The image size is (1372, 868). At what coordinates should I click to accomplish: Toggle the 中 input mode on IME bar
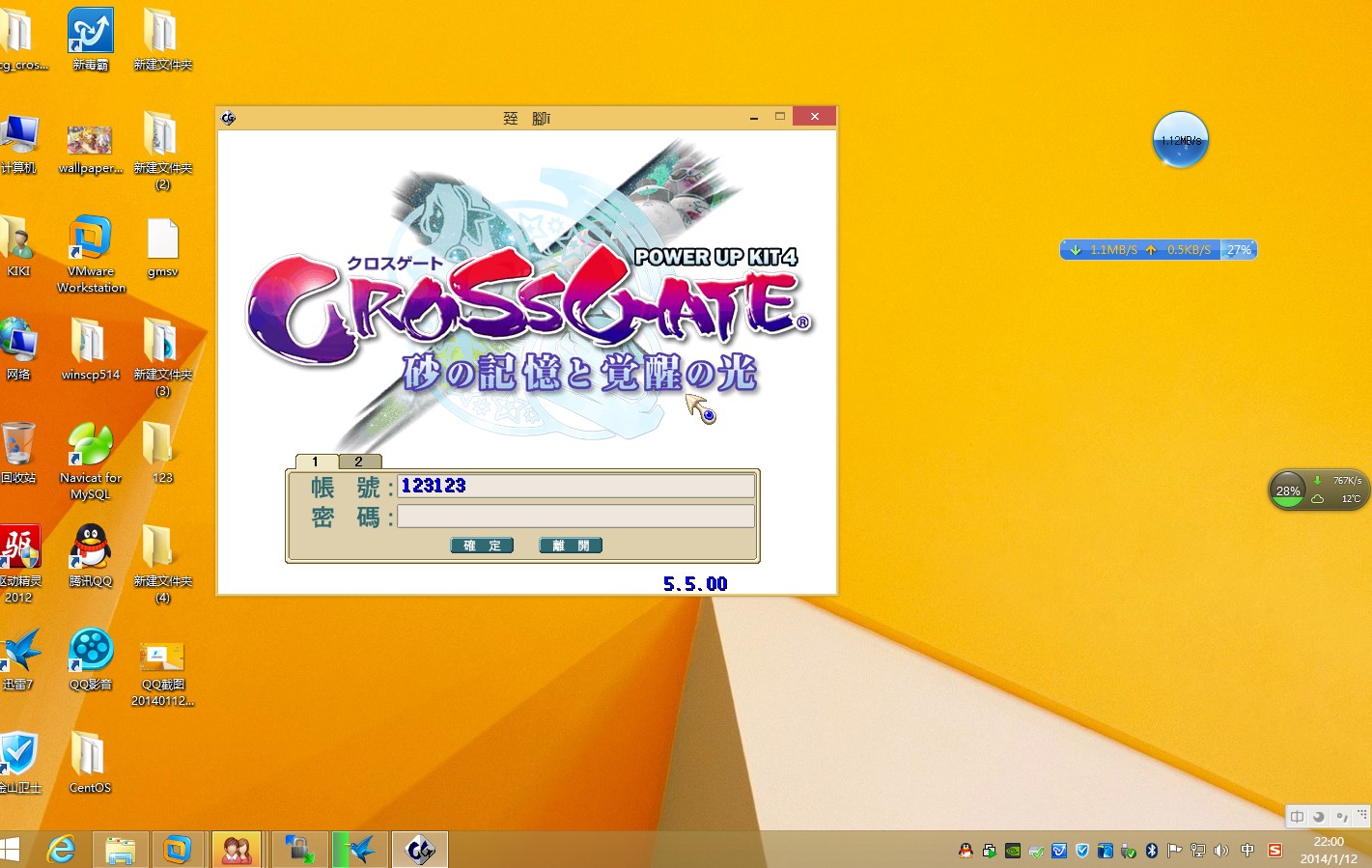point(1297,817)
